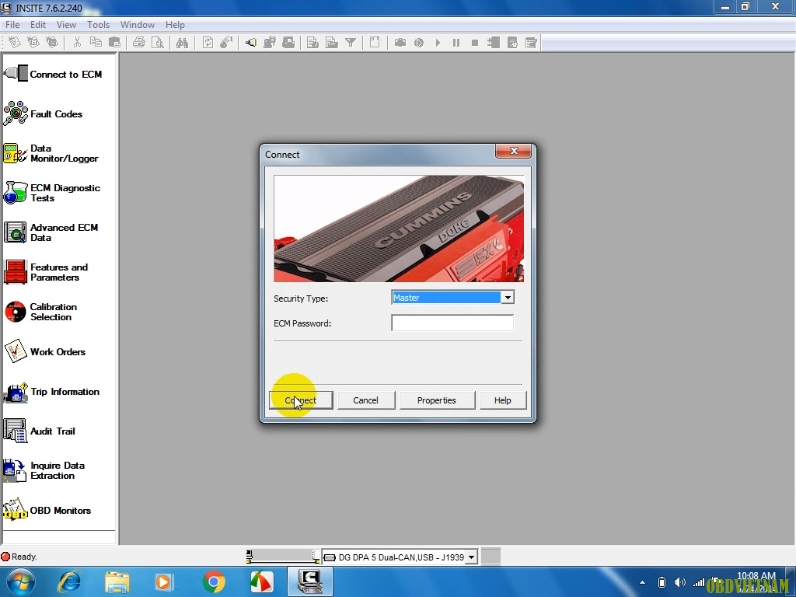Open Windows Explorer from taskbar

point(117,582)
